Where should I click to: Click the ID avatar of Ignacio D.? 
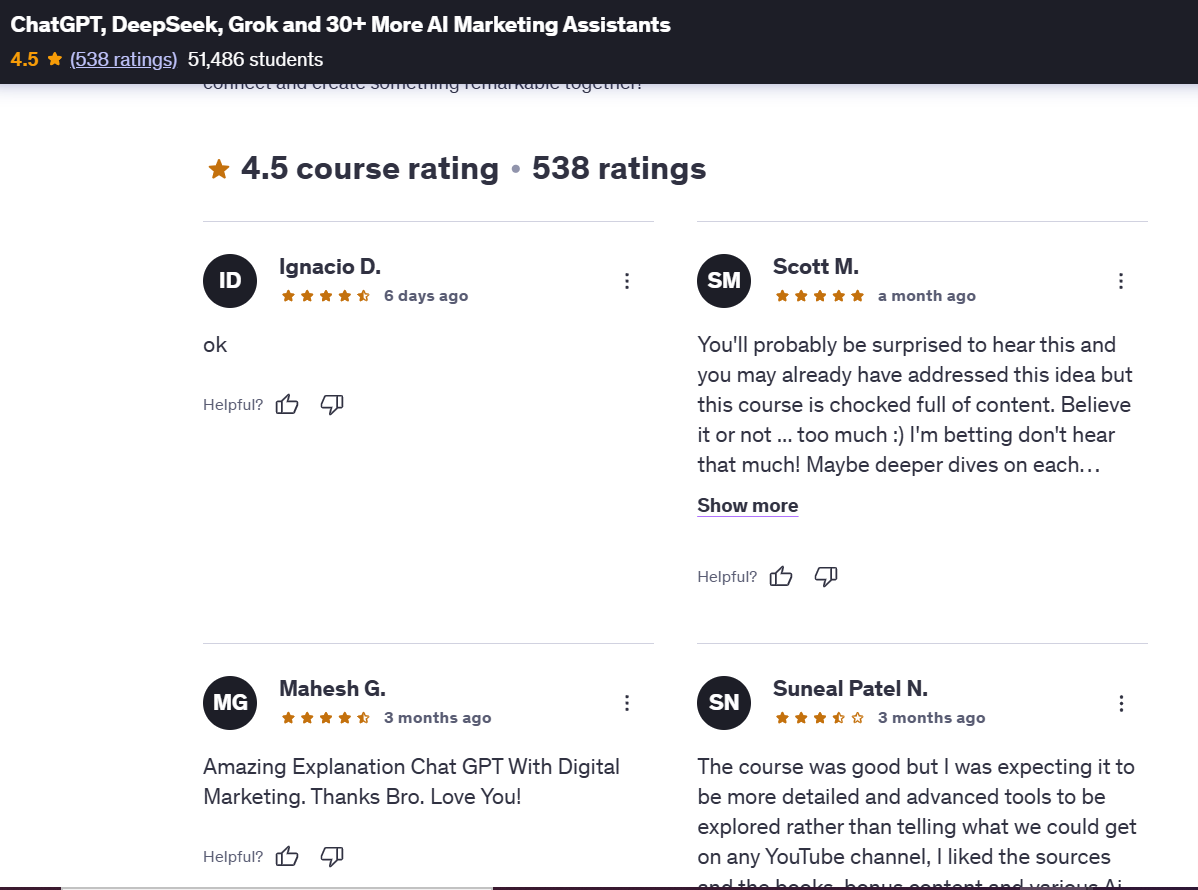coord(230,281)
